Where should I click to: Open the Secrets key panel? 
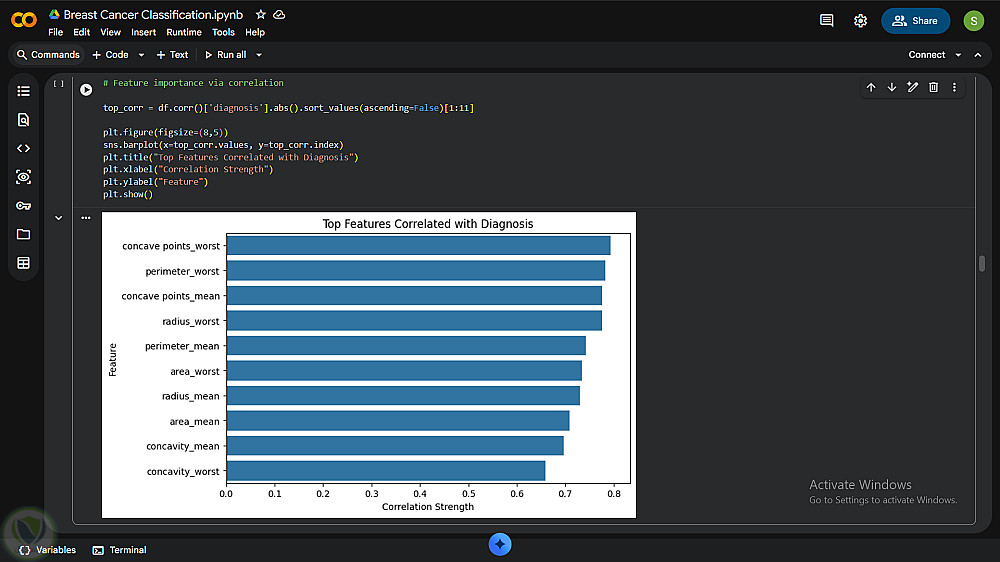(24, 206)
